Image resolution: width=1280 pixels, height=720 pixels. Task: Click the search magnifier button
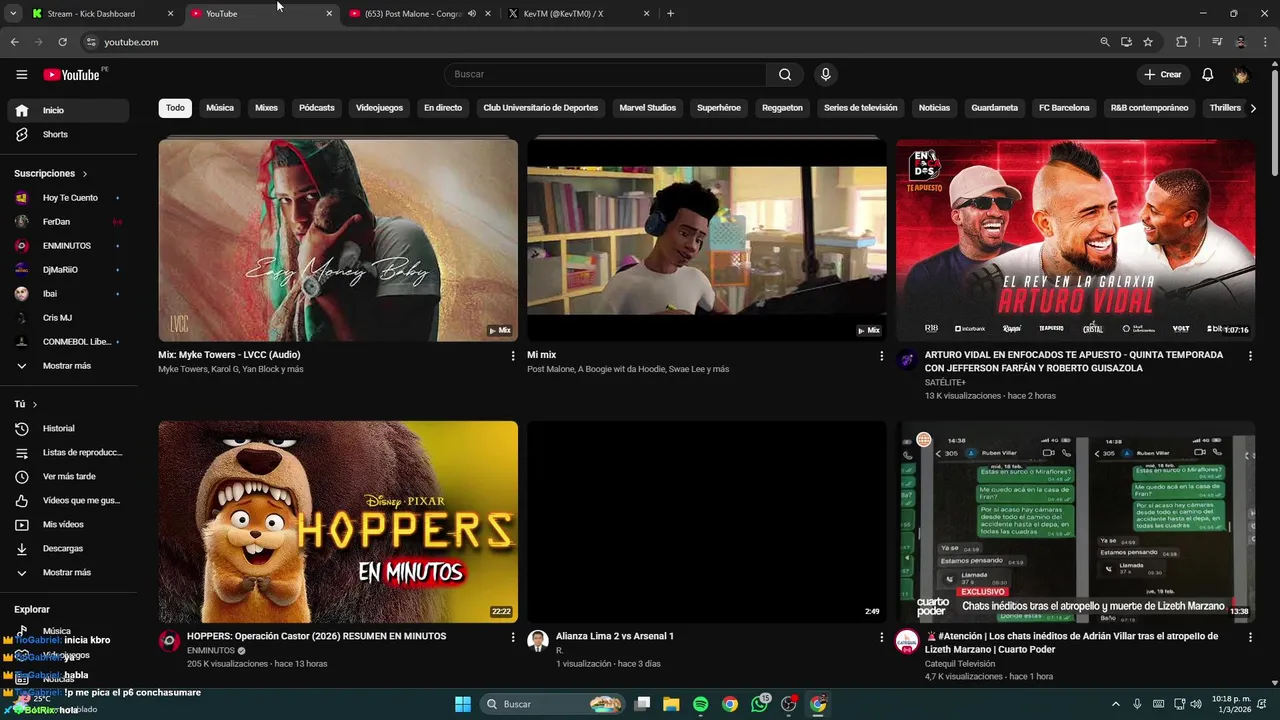(785, 74)
